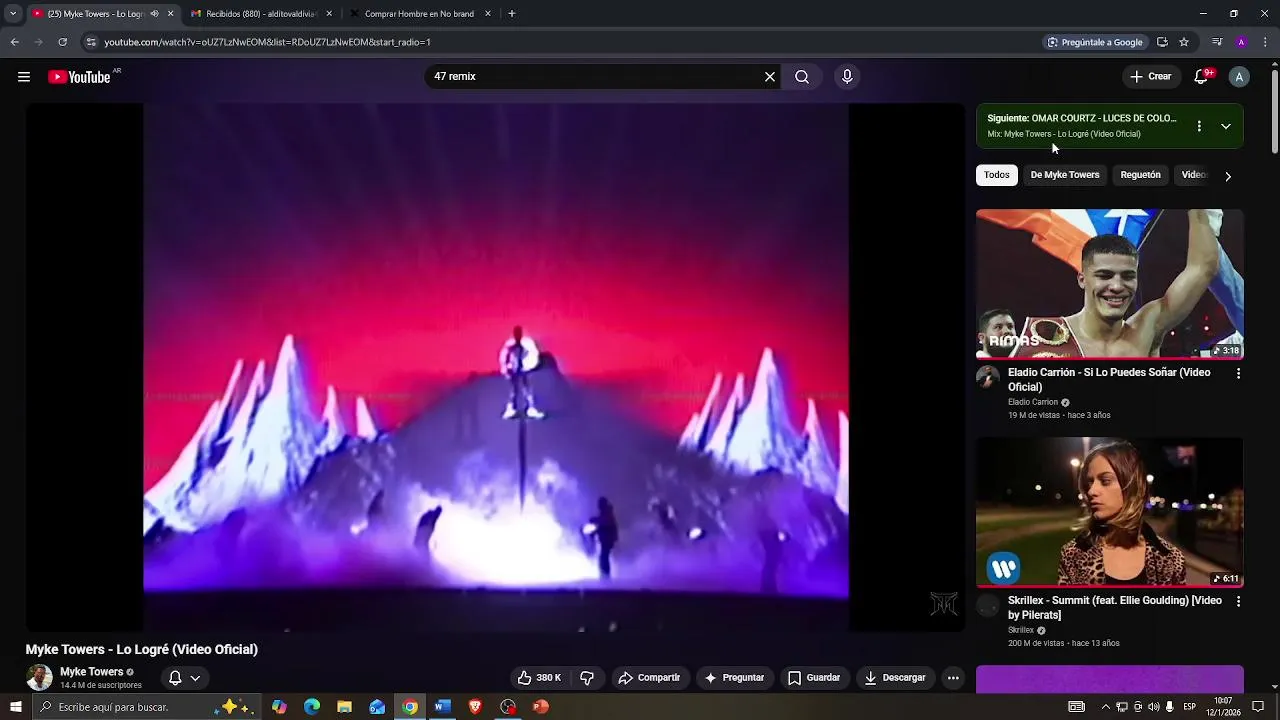Open Microsoft Edge from the taskbar
This screenshot has height=720, width=1280.
coord(312,707)
